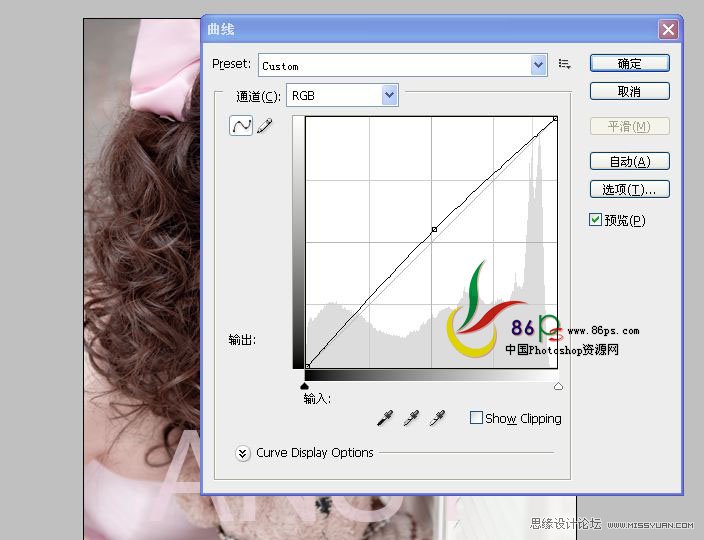Click the white point input slider
Image resolution: width=704 pixels, height=540 pixels.
pyautogui.click(x=558, y=386)
